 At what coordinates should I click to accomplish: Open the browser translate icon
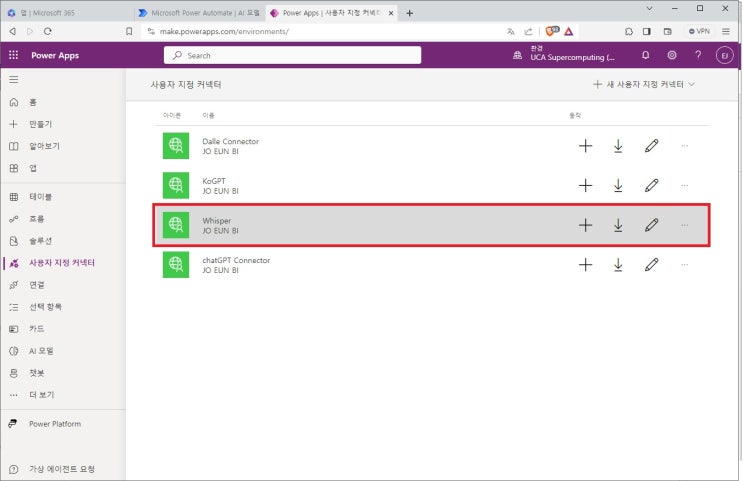[x=511, y=31]
